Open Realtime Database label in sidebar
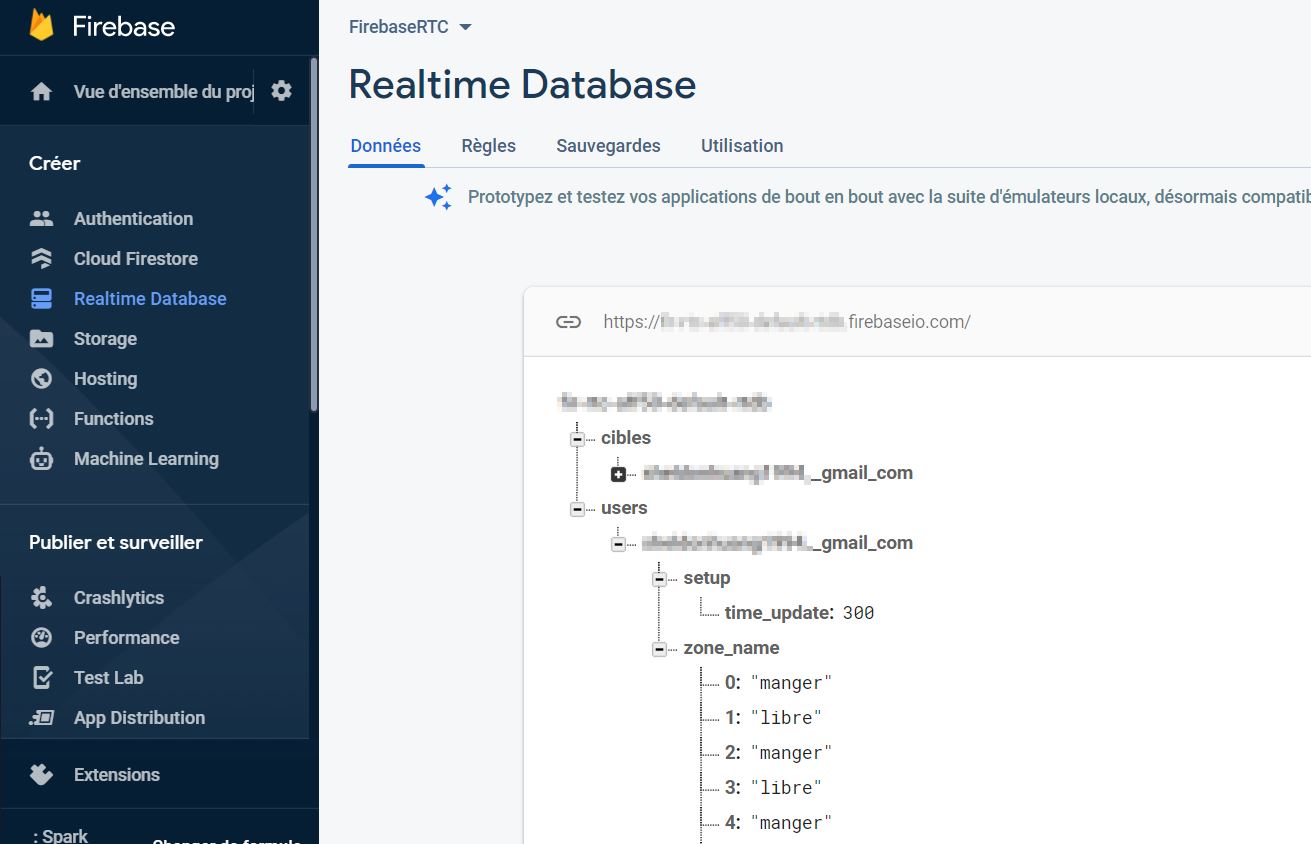1311x844 pixels. coord(150,298)
